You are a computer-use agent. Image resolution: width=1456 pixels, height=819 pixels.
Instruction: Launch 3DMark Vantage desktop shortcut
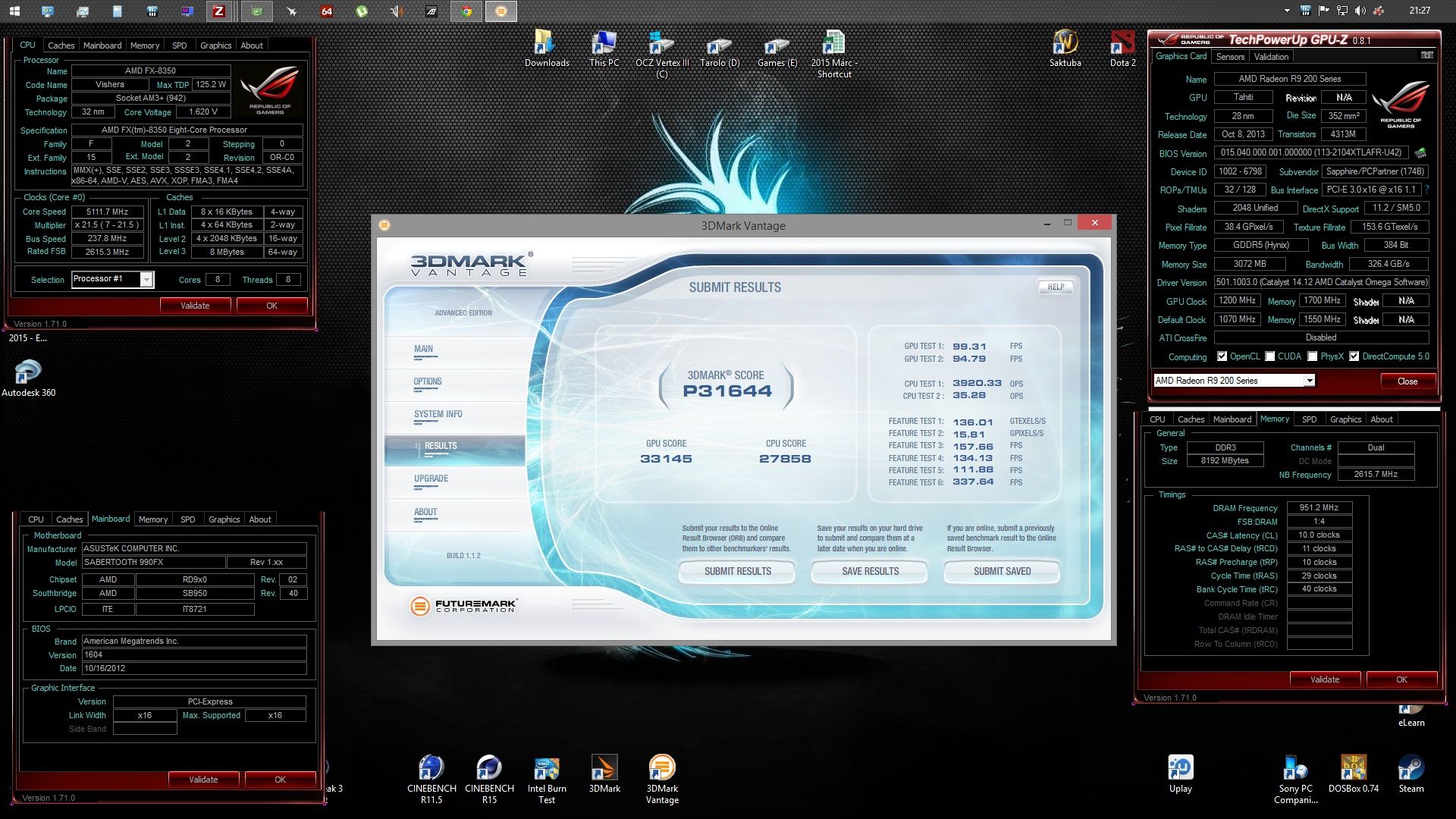[x=662, y=779]
